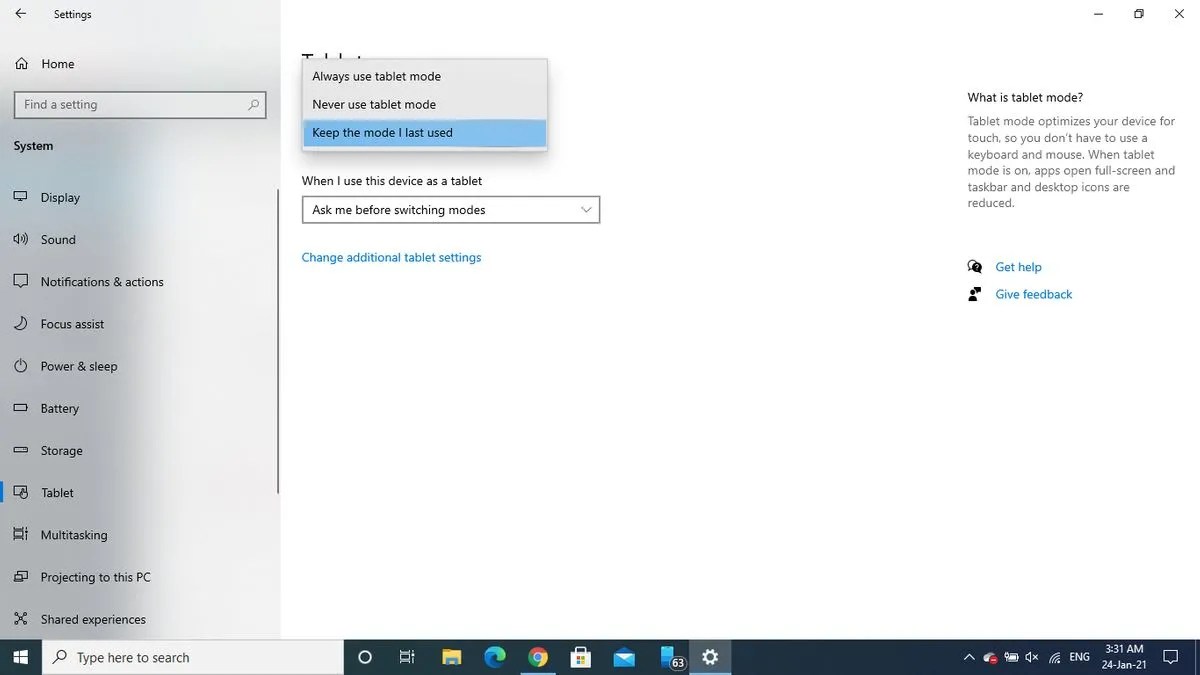
Task: Open Multitasking settings
Action: [x=74, y=534]
